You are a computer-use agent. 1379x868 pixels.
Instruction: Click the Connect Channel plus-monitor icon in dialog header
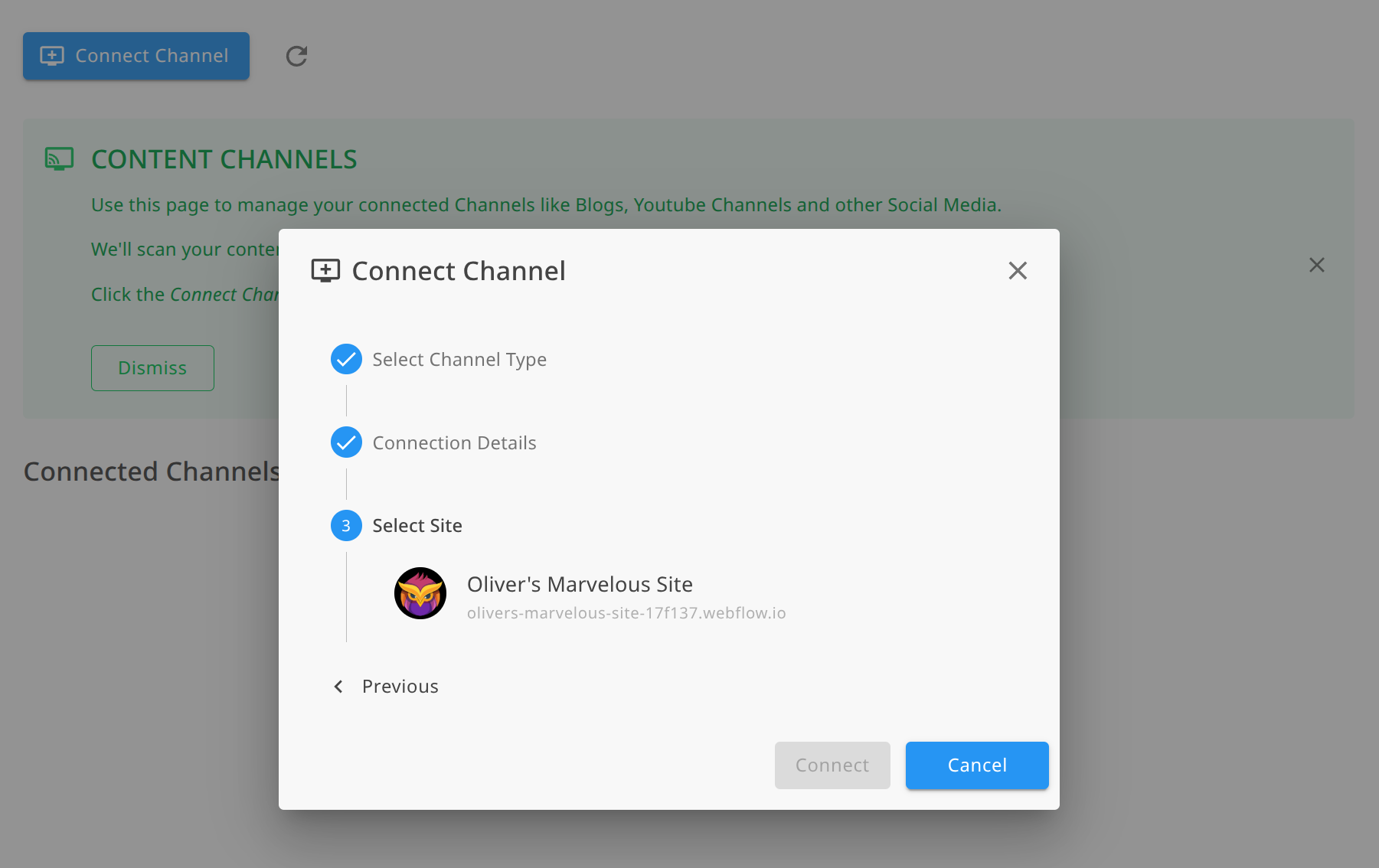point(327,270)
